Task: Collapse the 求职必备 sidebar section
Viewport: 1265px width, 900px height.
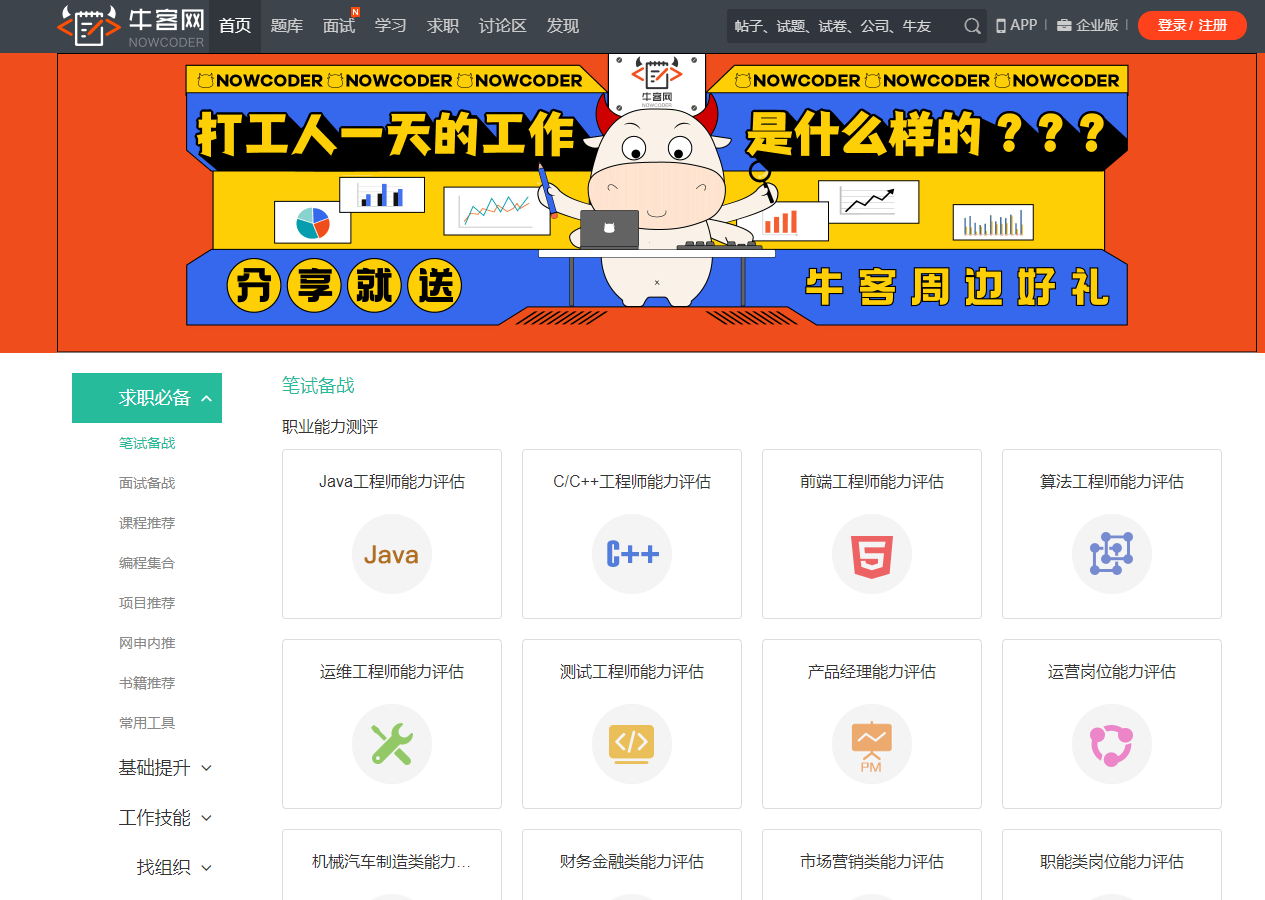Action: (147, 398)
